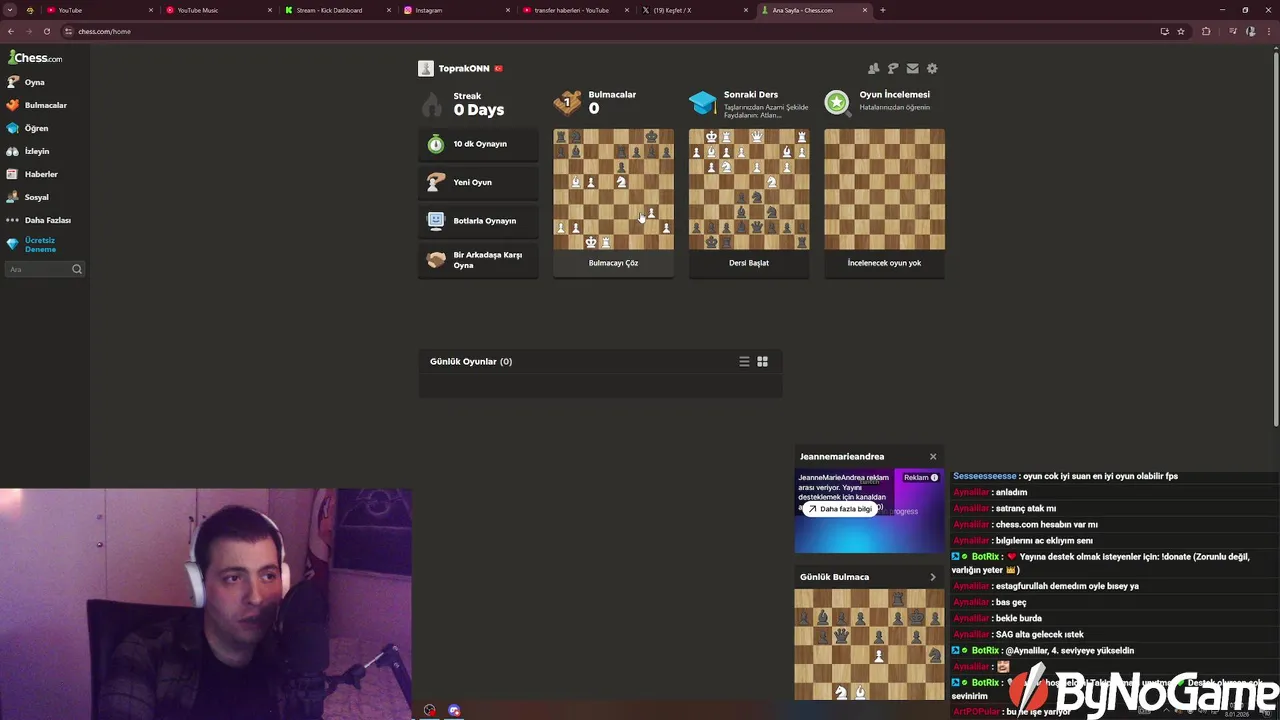Click the empty Oyun İncelemesi board
The image size is (1280, 720).
tap(884, 189)
